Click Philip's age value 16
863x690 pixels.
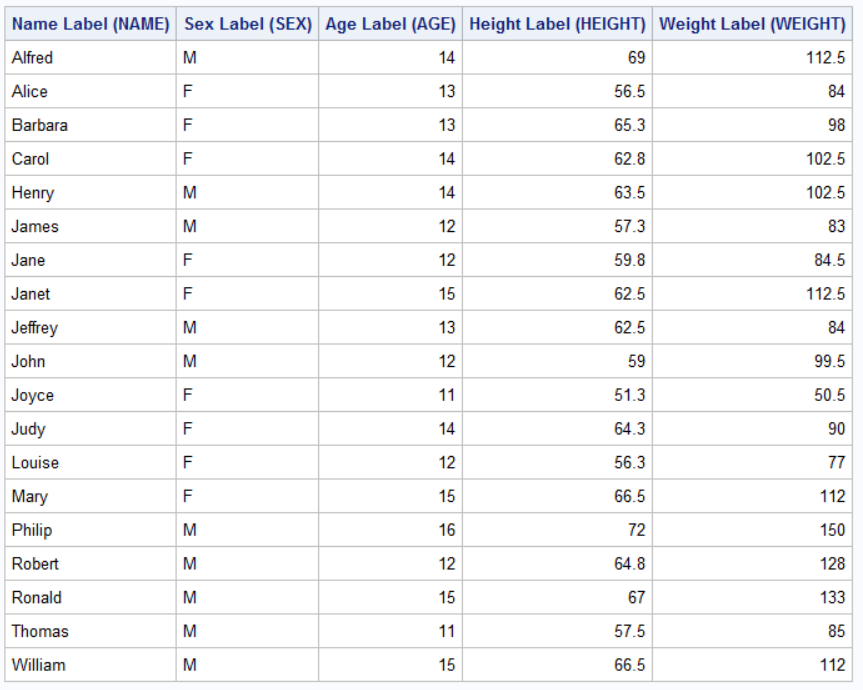coord(446,530)
